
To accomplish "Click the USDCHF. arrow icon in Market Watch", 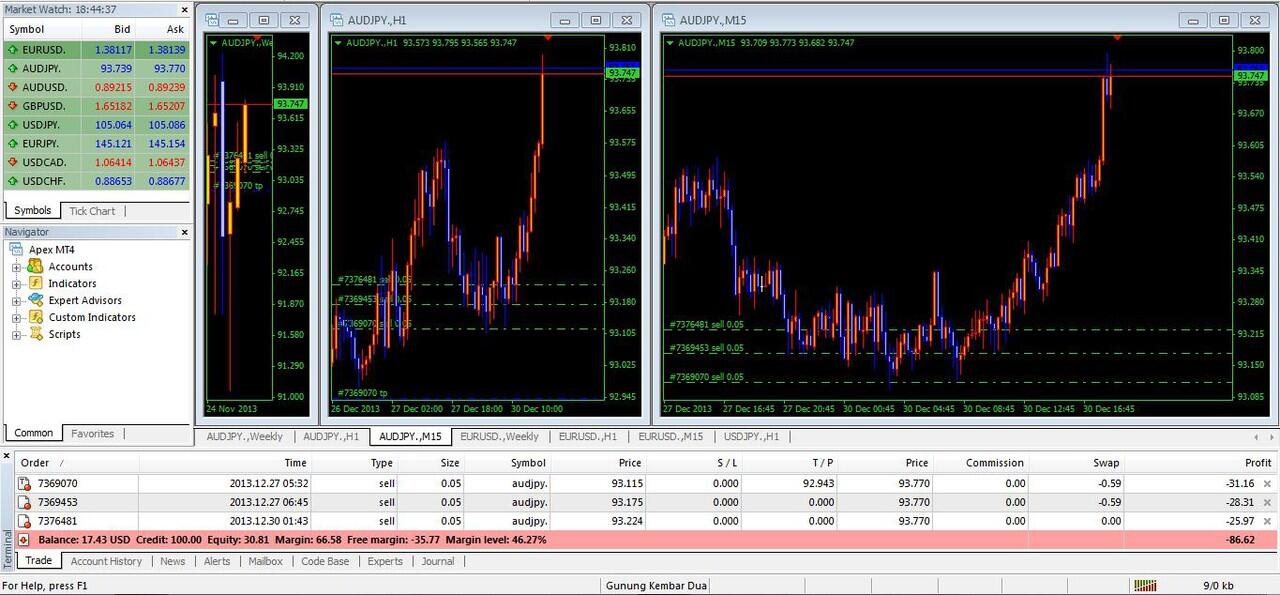I will coord(12,181).
